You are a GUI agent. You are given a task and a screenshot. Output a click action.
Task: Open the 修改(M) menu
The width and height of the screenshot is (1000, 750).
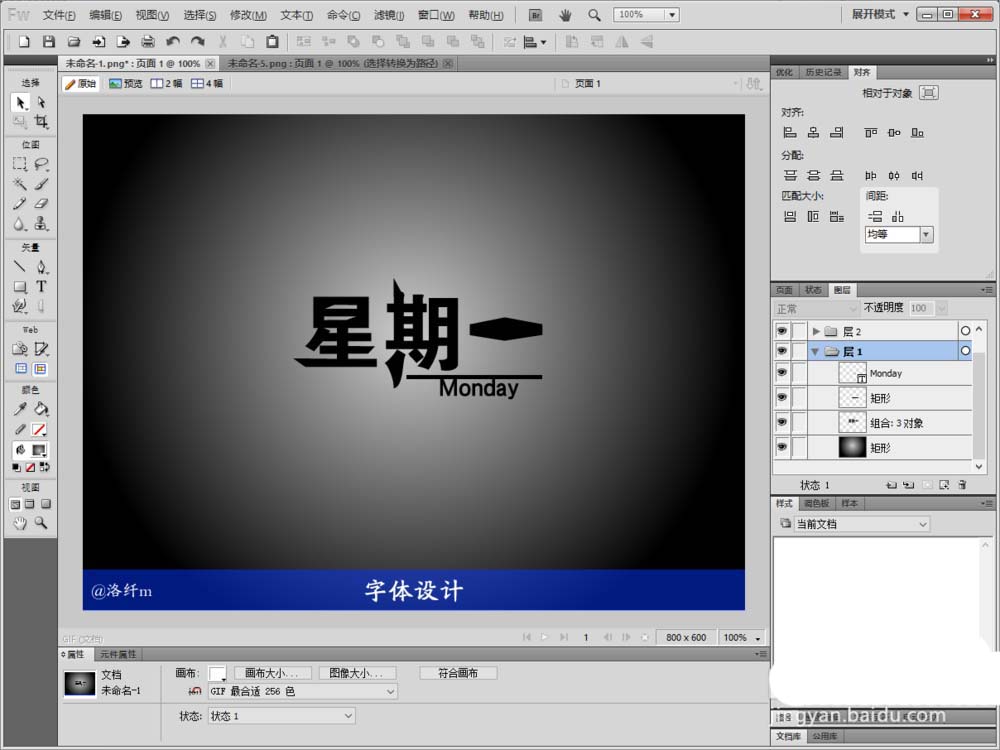(248, 15)
